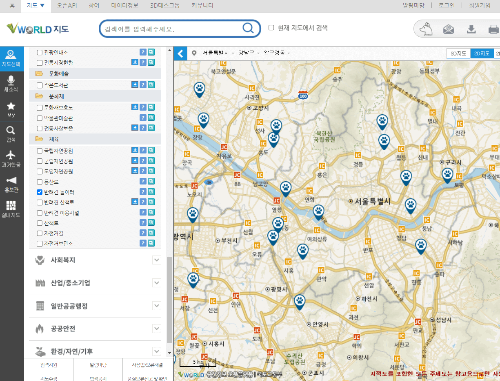Open the 지도선택 sidebar panel
This screenshot has width=500, height=381.
[x=11, y=58]
